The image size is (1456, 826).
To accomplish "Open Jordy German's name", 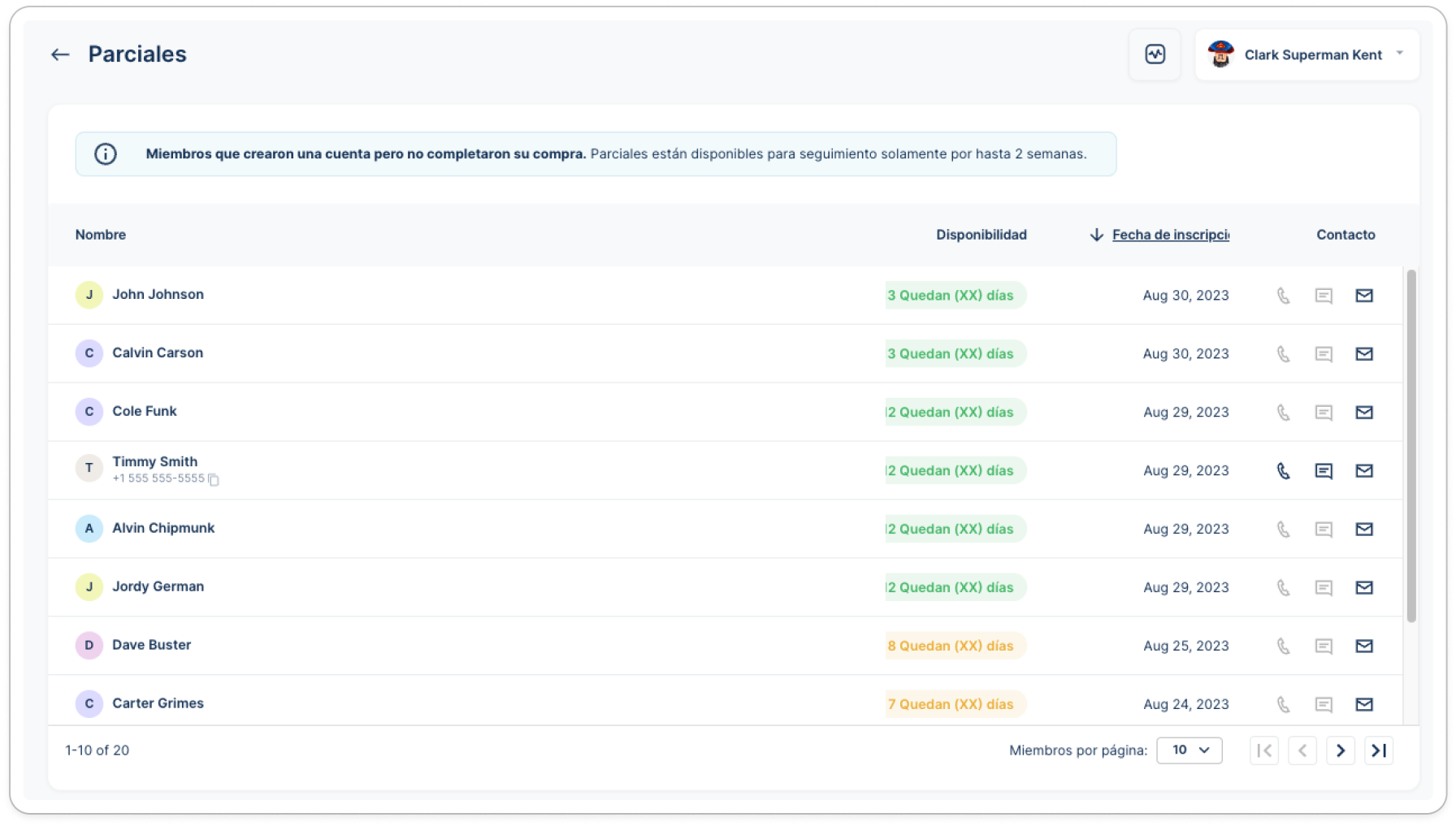I will 158,587.
